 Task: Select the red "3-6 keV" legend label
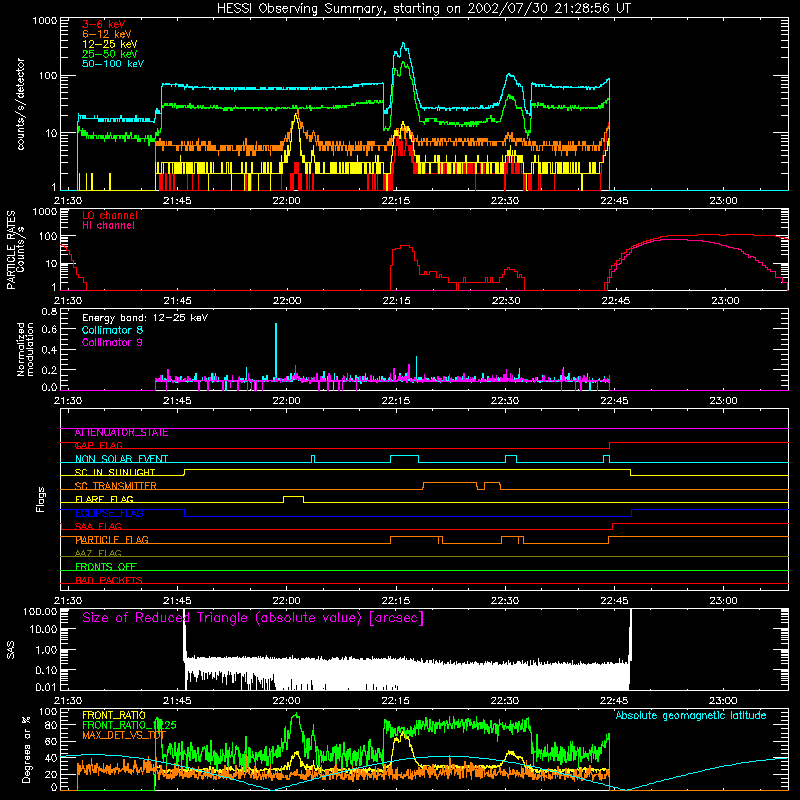[x=103, y=24]
